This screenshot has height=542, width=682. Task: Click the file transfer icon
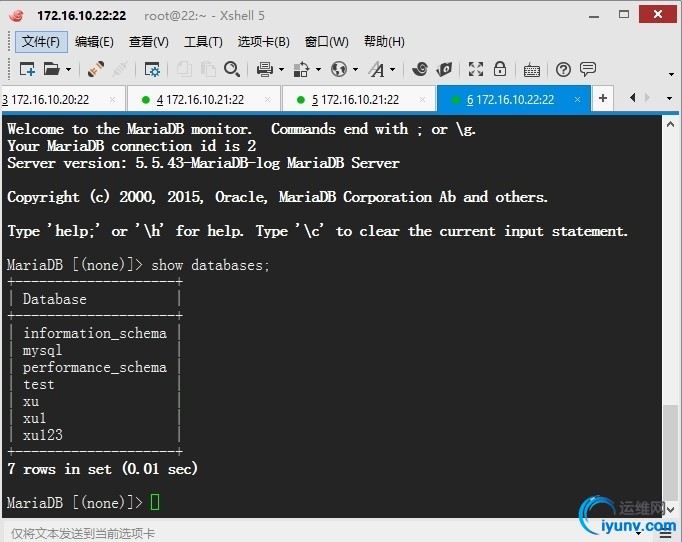[301, 69]
